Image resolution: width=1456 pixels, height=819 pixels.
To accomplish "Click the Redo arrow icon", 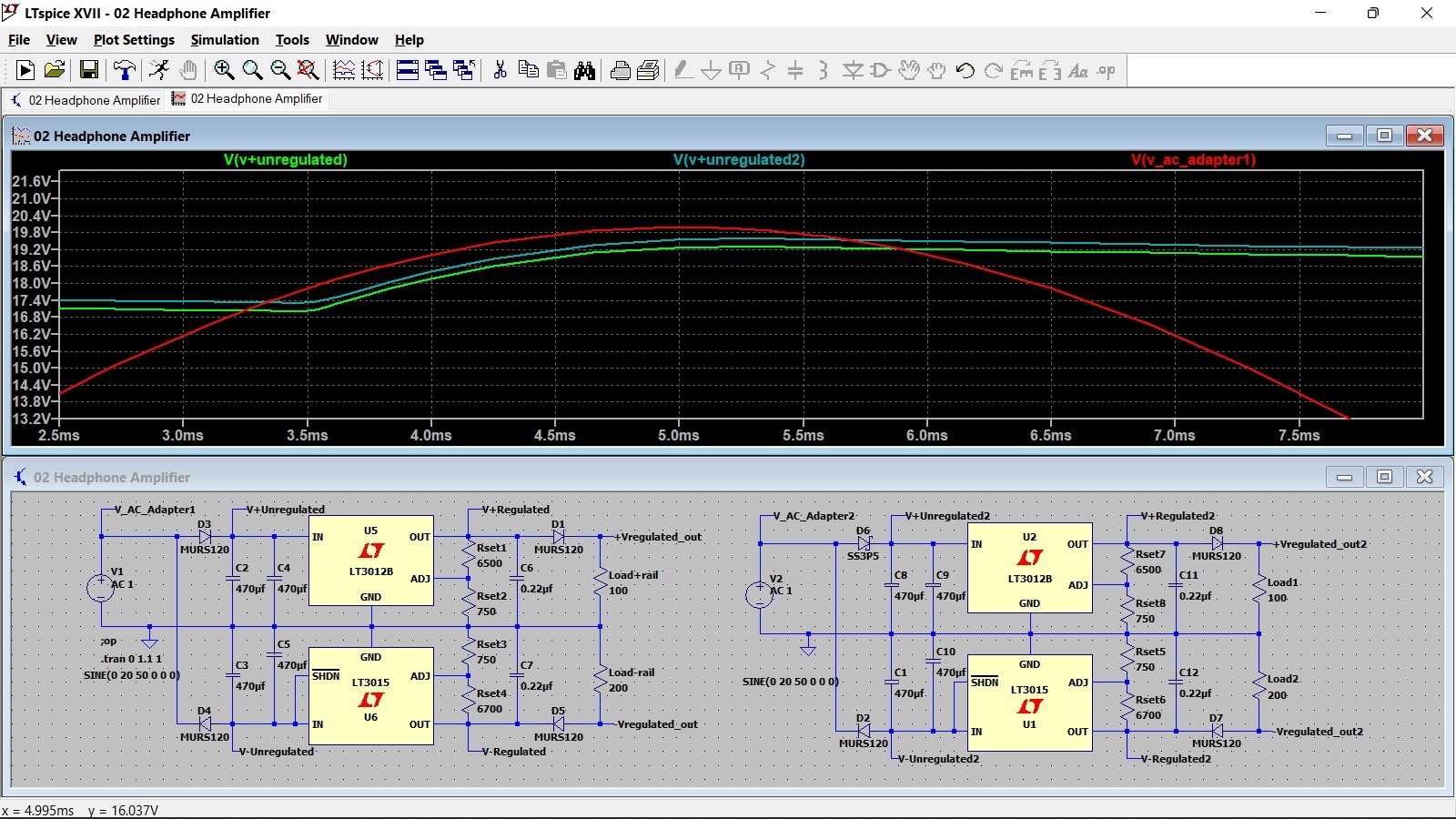I will (x=994, y=70).
